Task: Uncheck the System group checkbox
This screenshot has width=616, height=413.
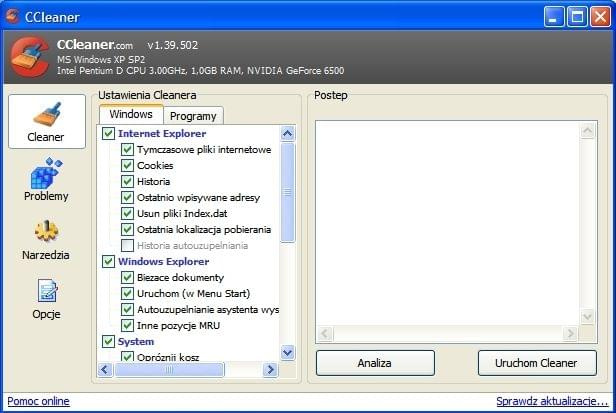Action: tap(108, 341)
